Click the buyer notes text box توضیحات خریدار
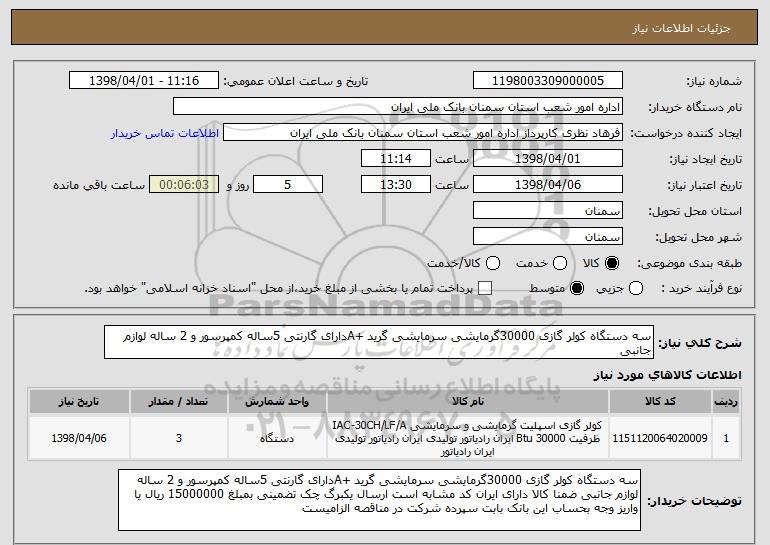770x545 pixels. coord(379,500)
